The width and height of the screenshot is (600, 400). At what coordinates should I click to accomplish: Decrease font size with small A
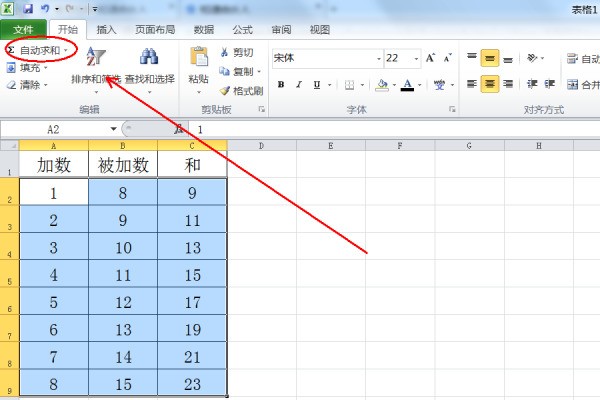(x=448, y=58)
